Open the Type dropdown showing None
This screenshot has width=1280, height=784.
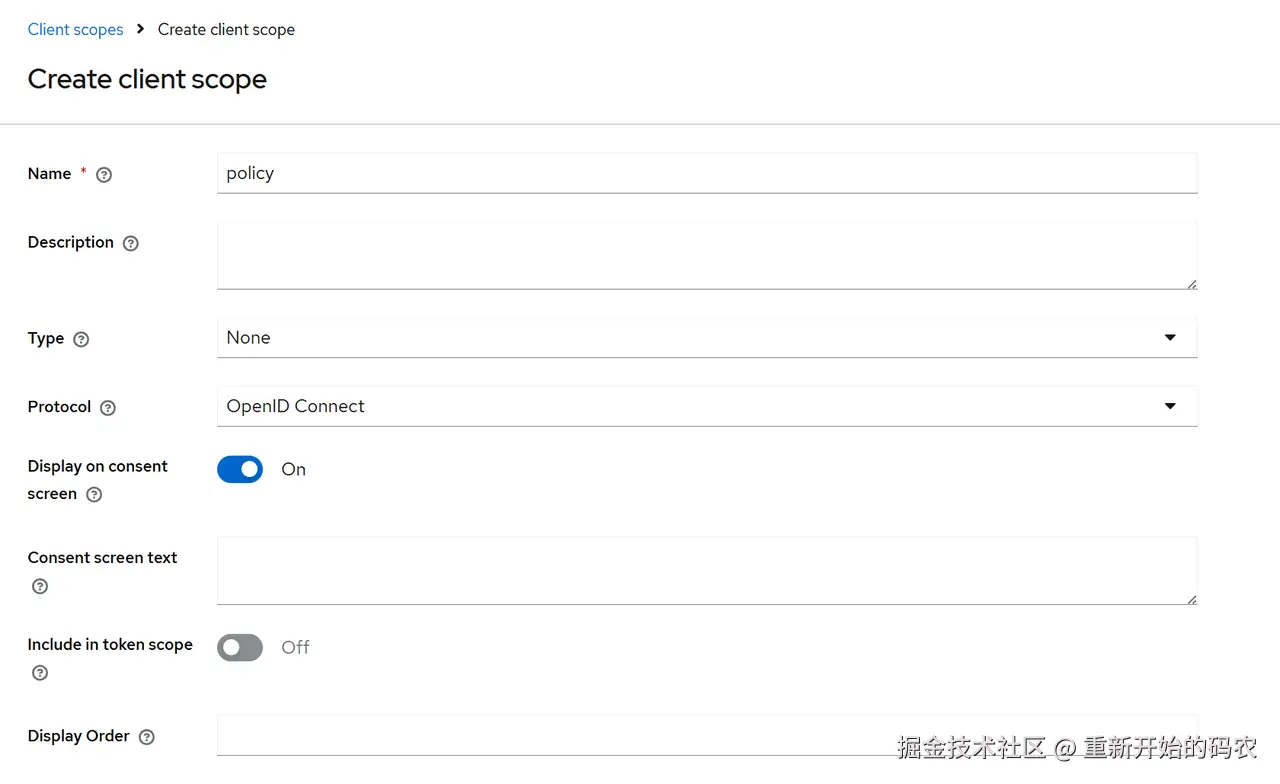point(690,338)
